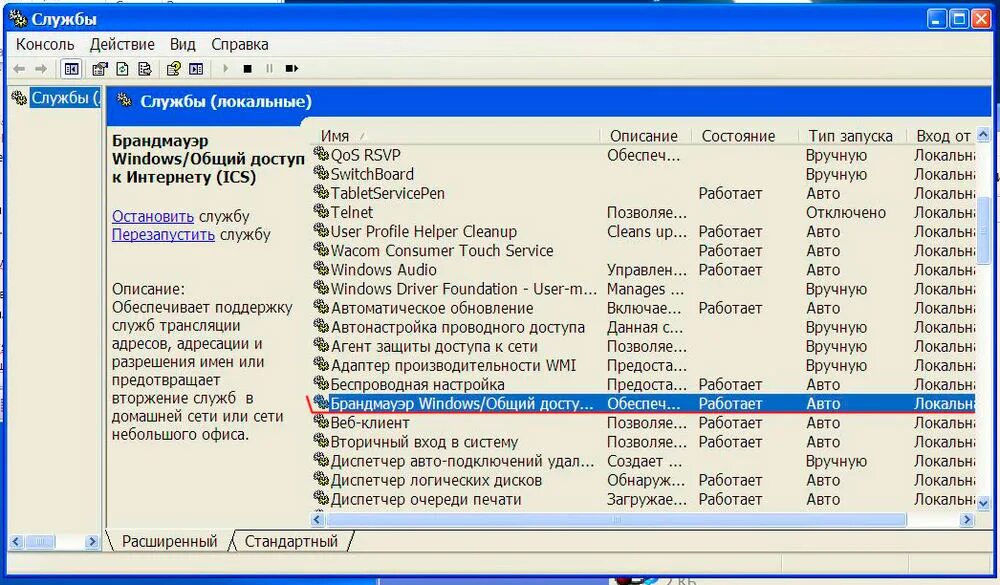Select Автонастройка проводного доступа service icon

point(321,327)
